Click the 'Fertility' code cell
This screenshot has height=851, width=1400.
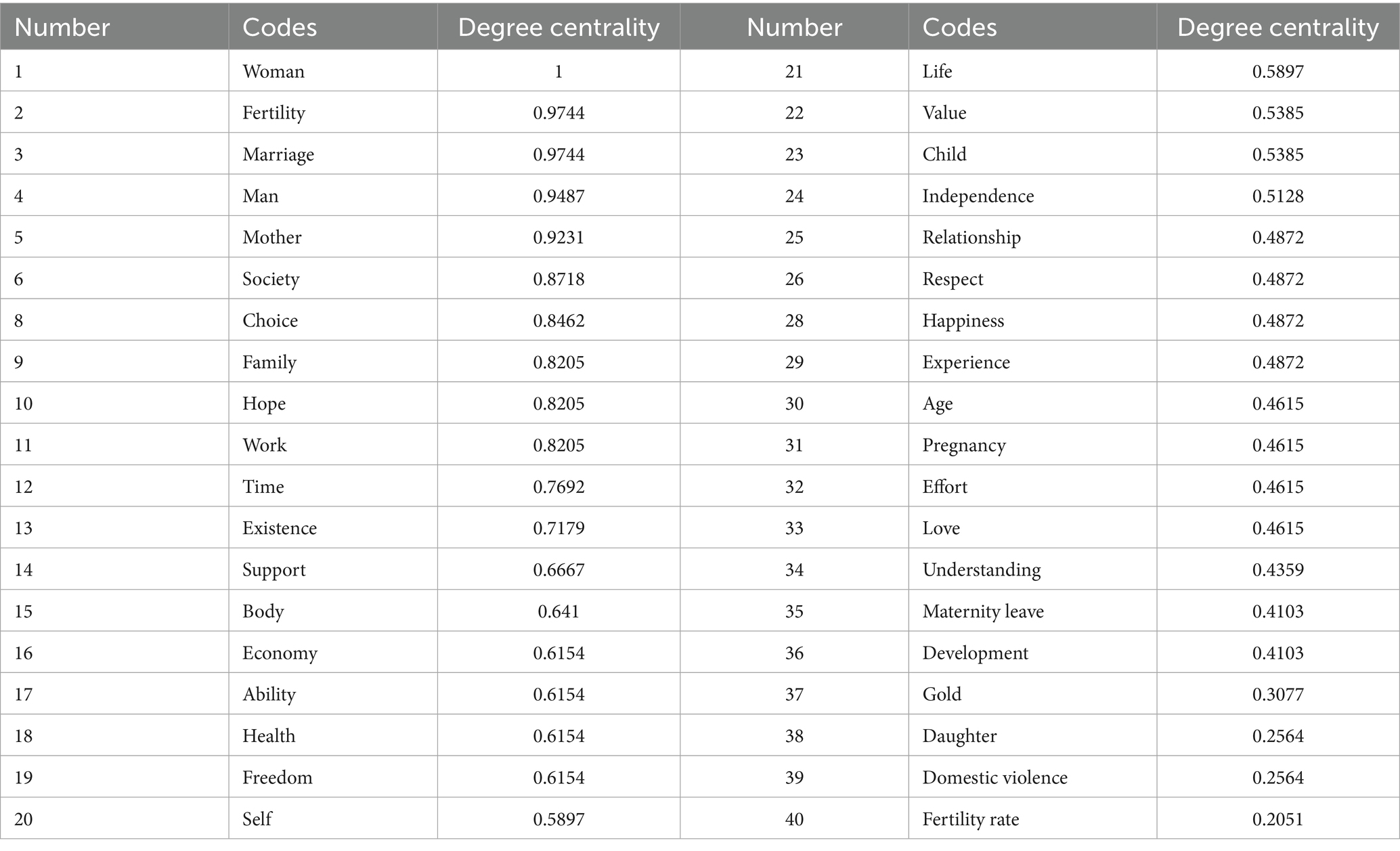274,112
